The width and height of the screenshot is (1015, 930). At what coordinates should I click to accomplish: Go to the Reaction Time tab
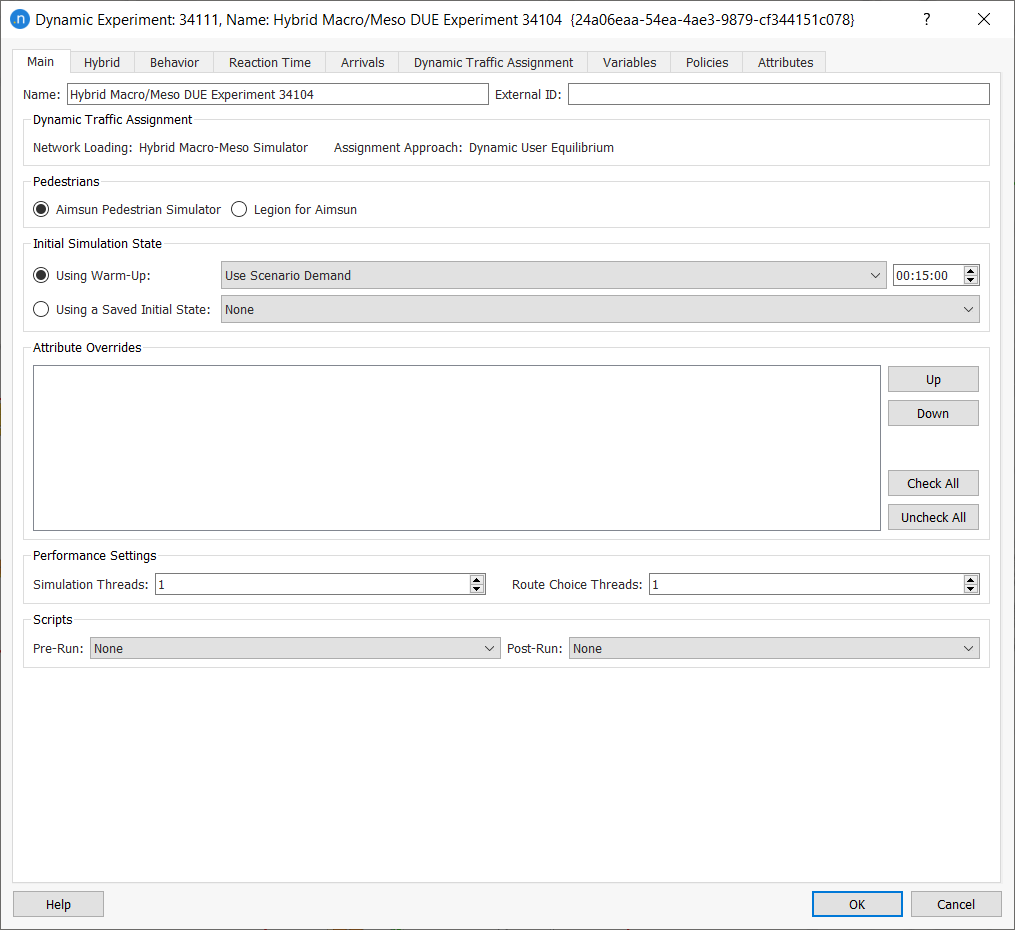tap(270, 62)
